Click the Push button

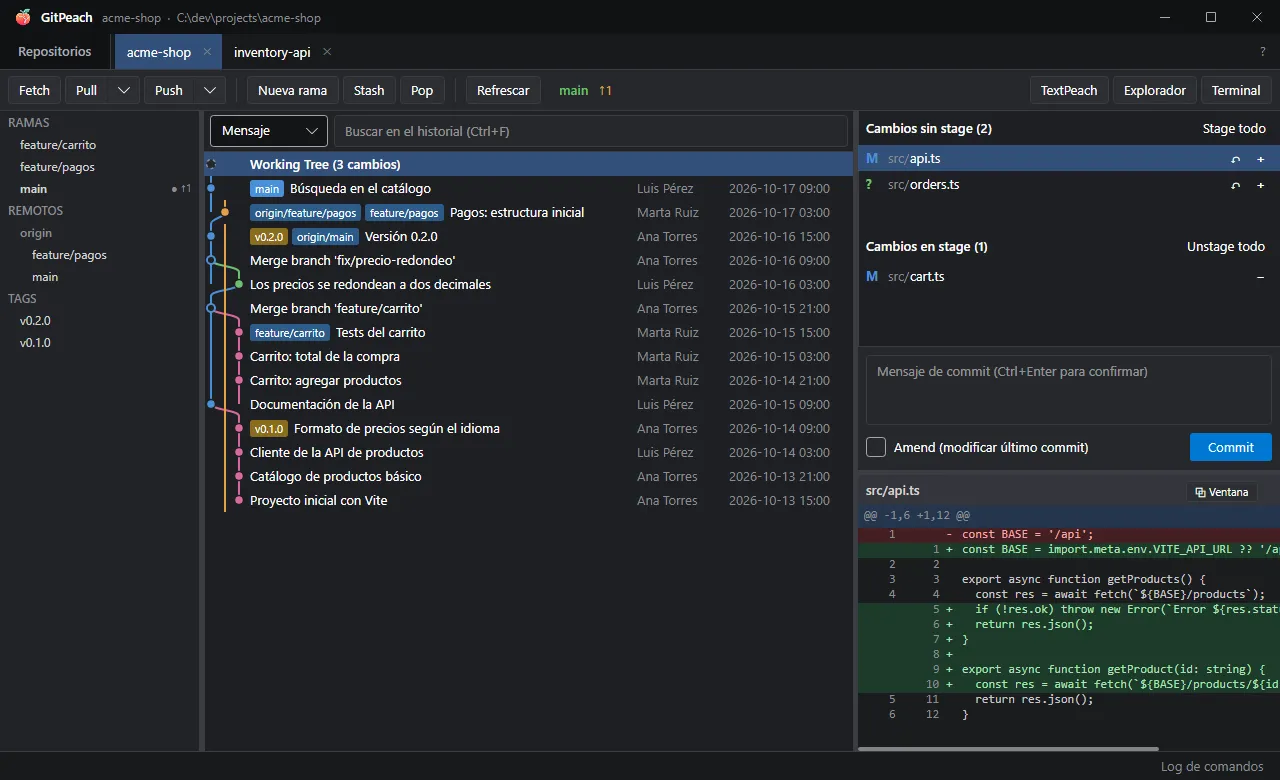tap(169, 90)
